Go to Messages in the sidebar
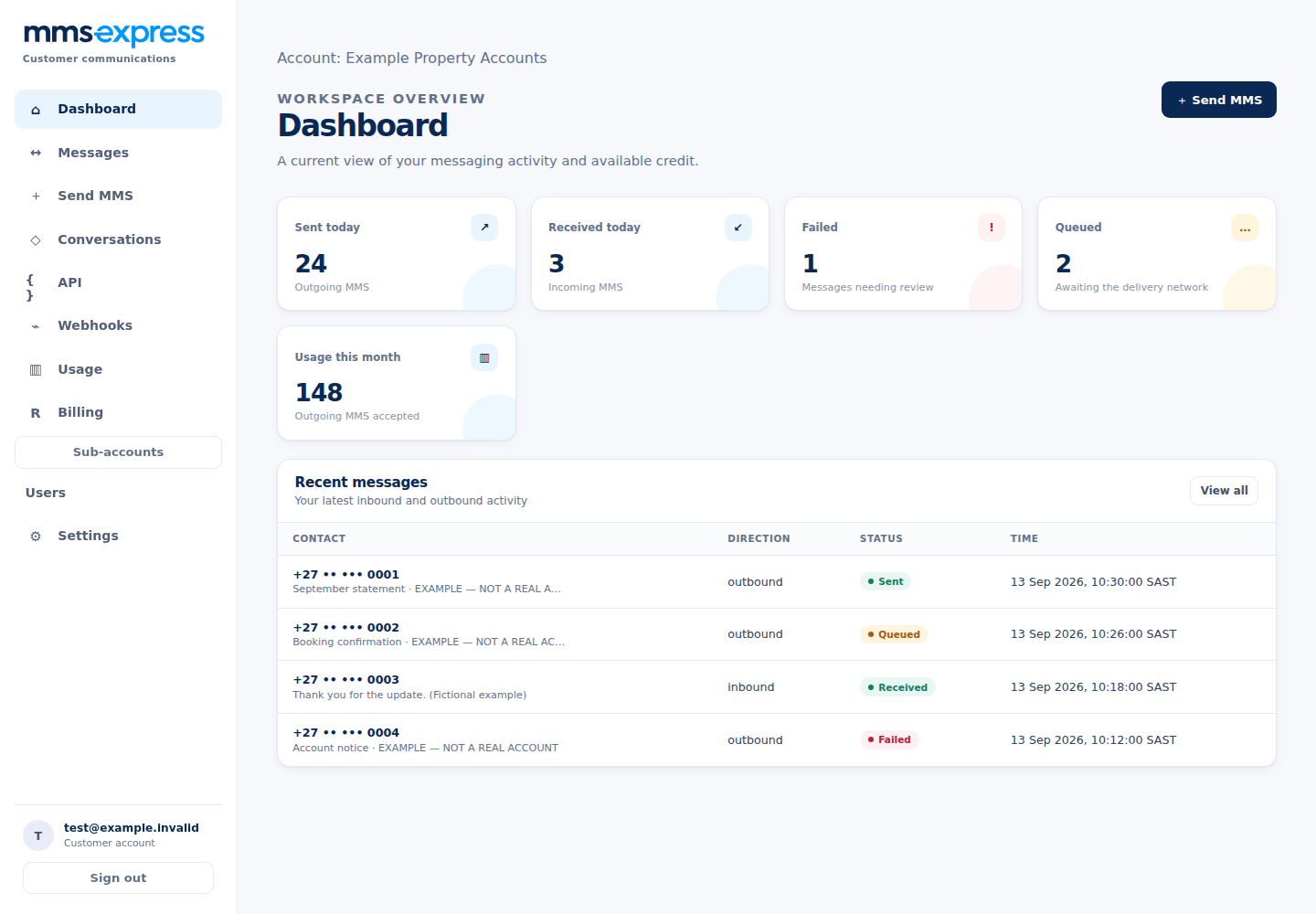Image resolution: width=1316 pixels, height=914 pixels. tap(118, 153)
